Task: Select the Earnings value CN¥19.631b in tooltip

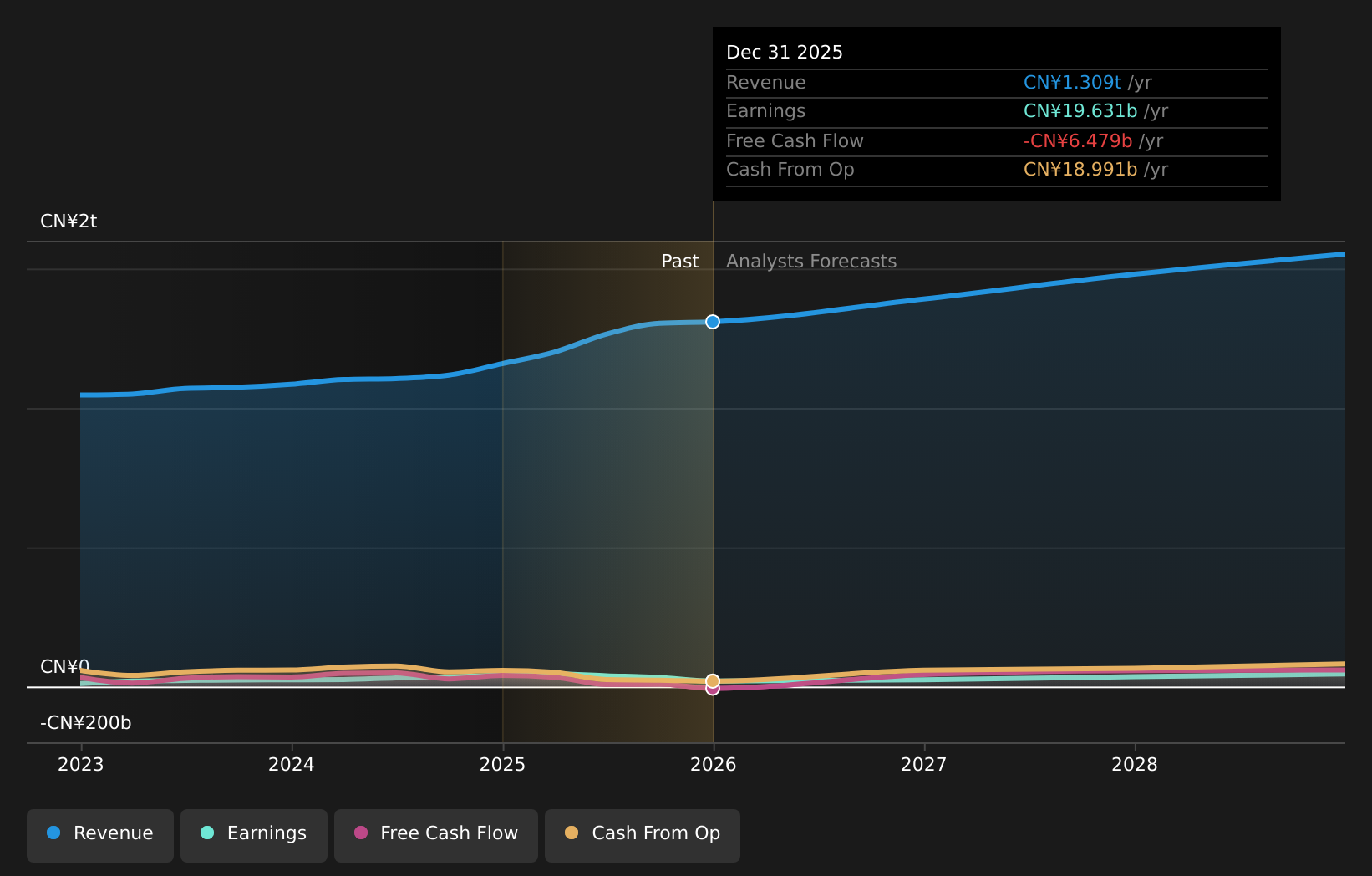Action: coord(1080,111)
